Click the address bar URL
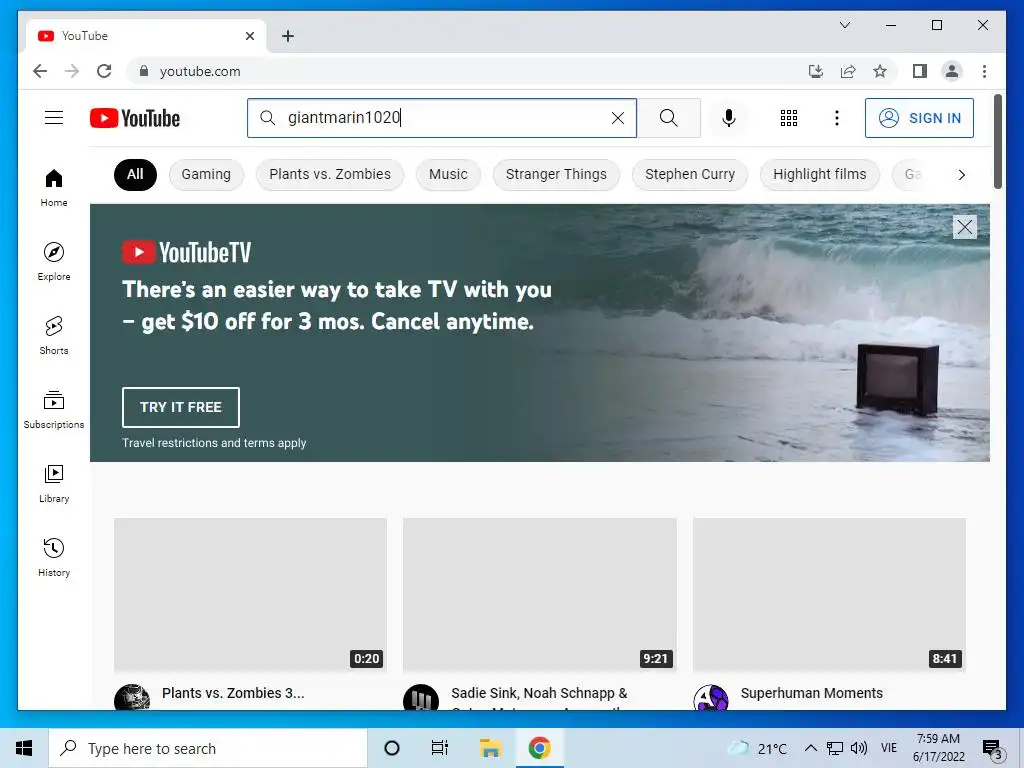 (x=200, y=71)
